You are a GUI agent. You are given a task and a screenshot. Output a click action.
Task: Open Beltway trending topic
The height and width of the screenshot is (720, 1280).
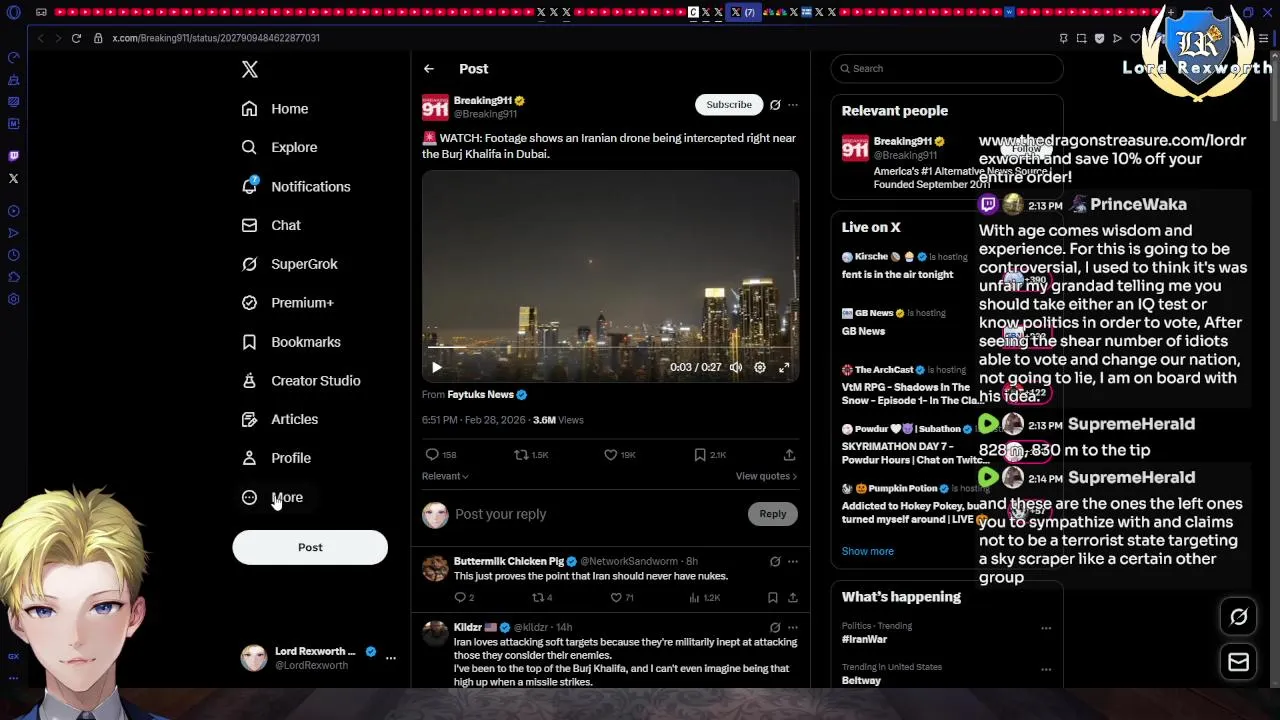point(861,681)
